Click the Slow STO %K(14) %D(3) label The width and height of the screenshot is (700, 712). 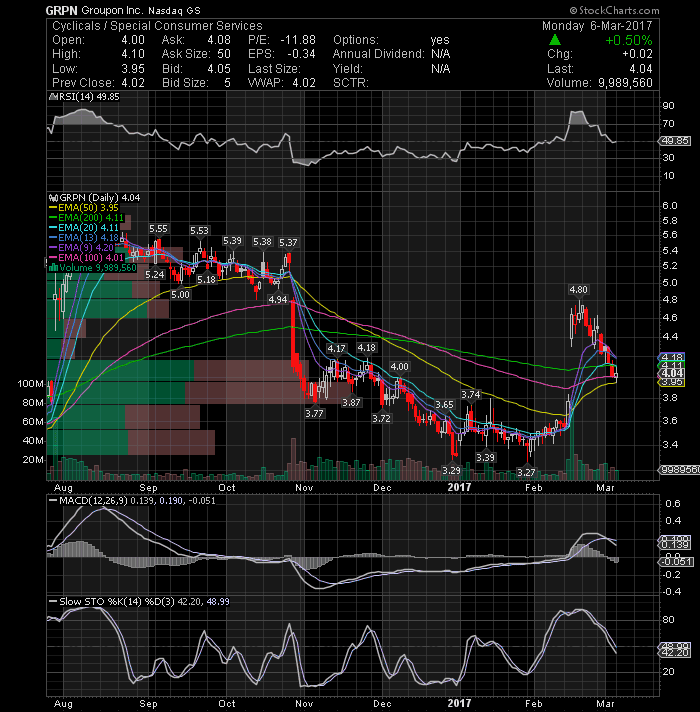(x=117, y=602)
